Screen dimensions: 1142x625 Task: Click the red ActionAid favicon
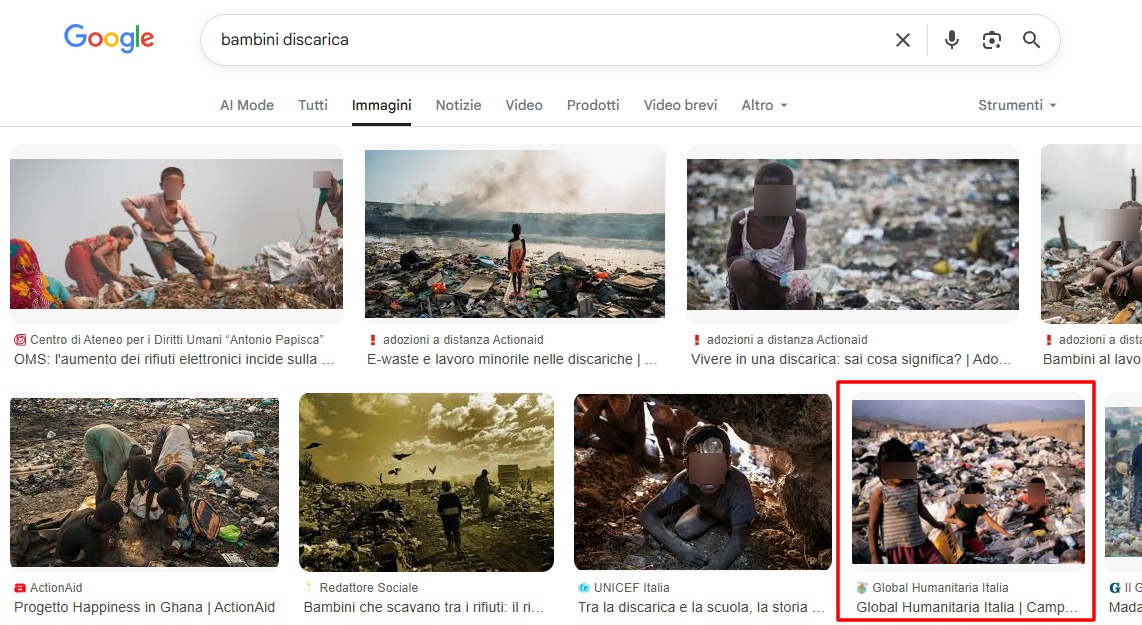(19, 588)
